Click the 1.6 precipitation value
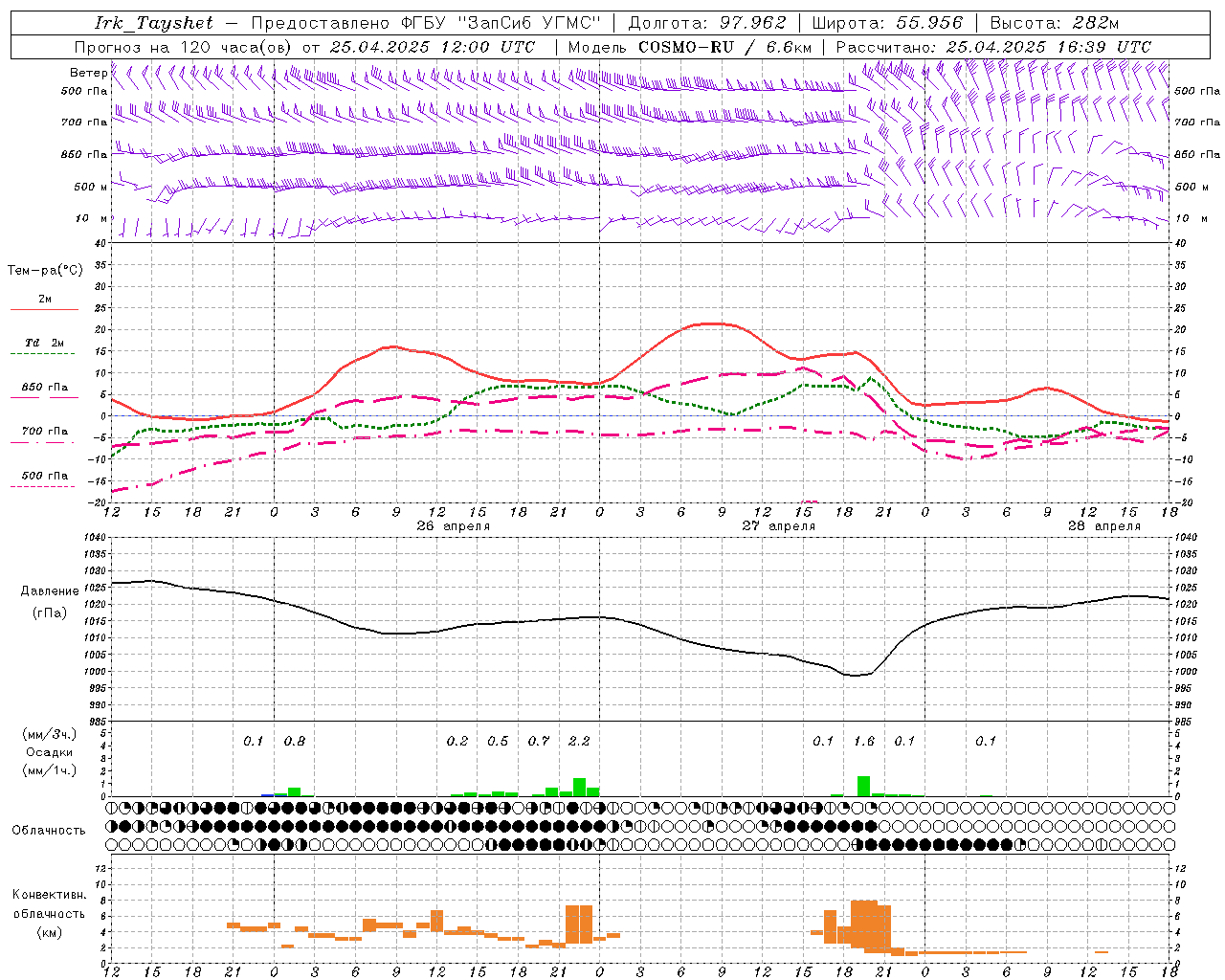The width and height of the screenshot is (1225, 980). (x=864, y=742)
